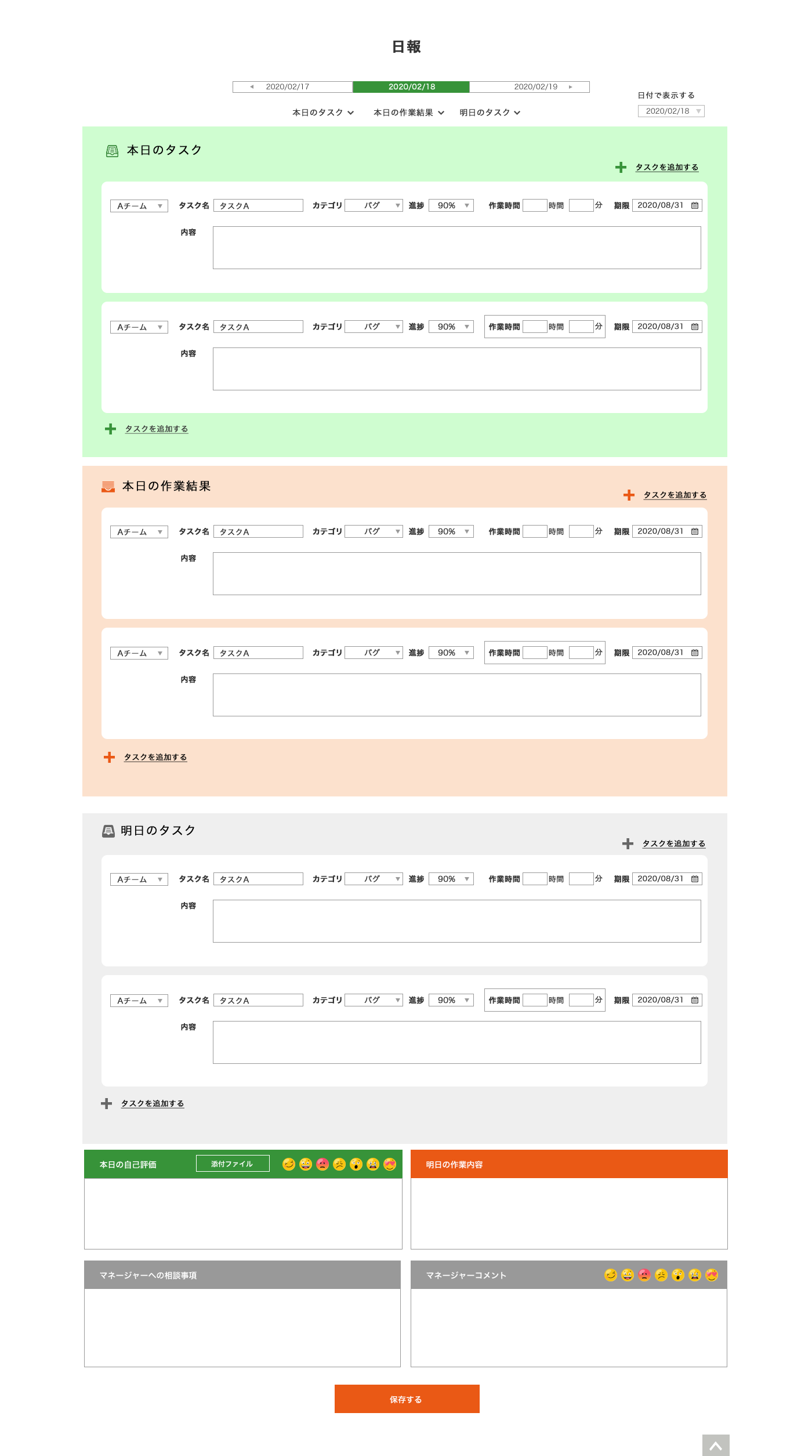Viewport: 812px width, 1456px height.
Task: Go to previous day with left arrow
Action: pyautogui.click(x=252, y=87)
